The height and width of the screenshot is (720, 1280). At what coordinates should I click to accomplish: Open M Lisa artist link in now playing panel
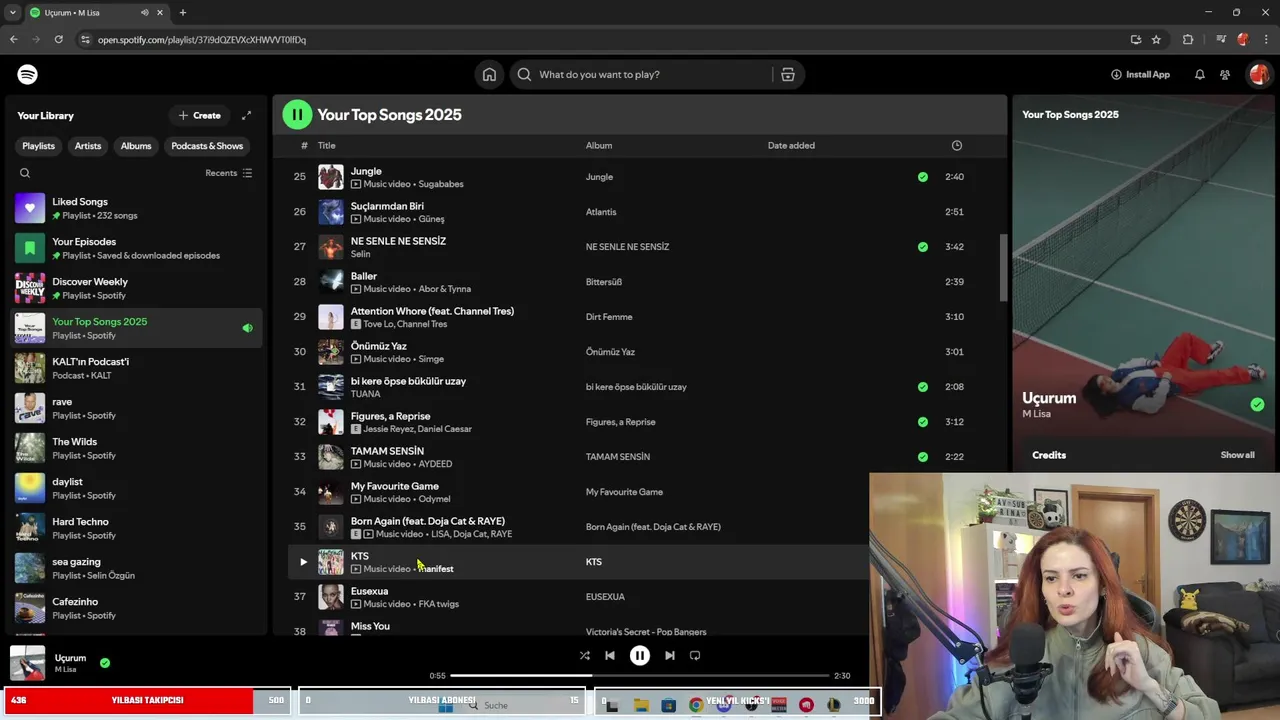coord(1036,414)
